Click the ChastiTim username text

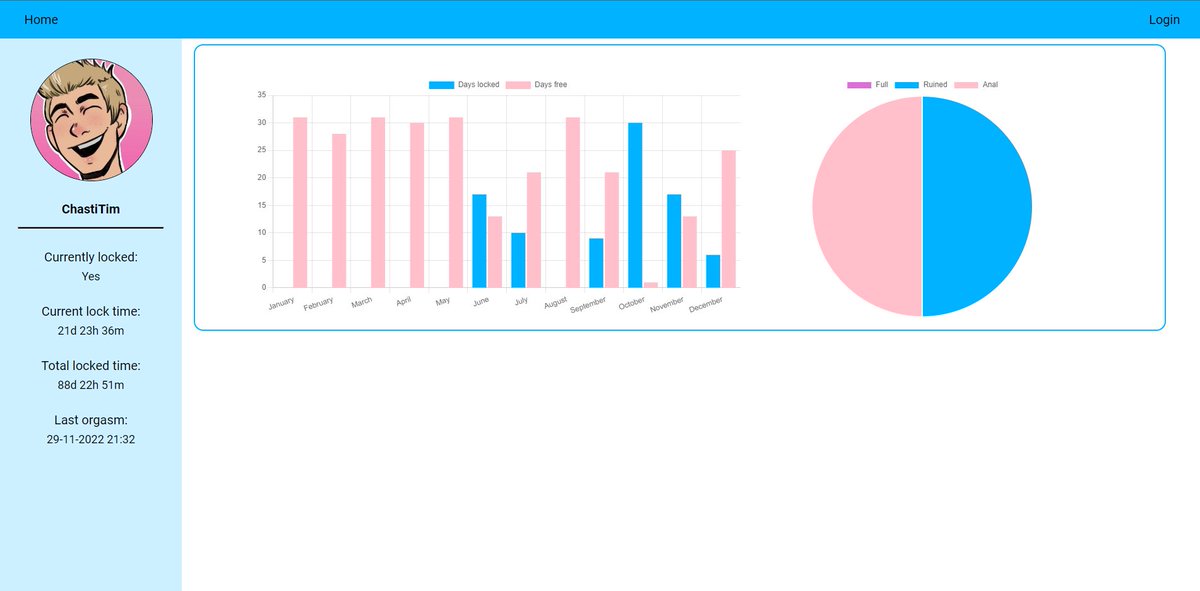91,210
